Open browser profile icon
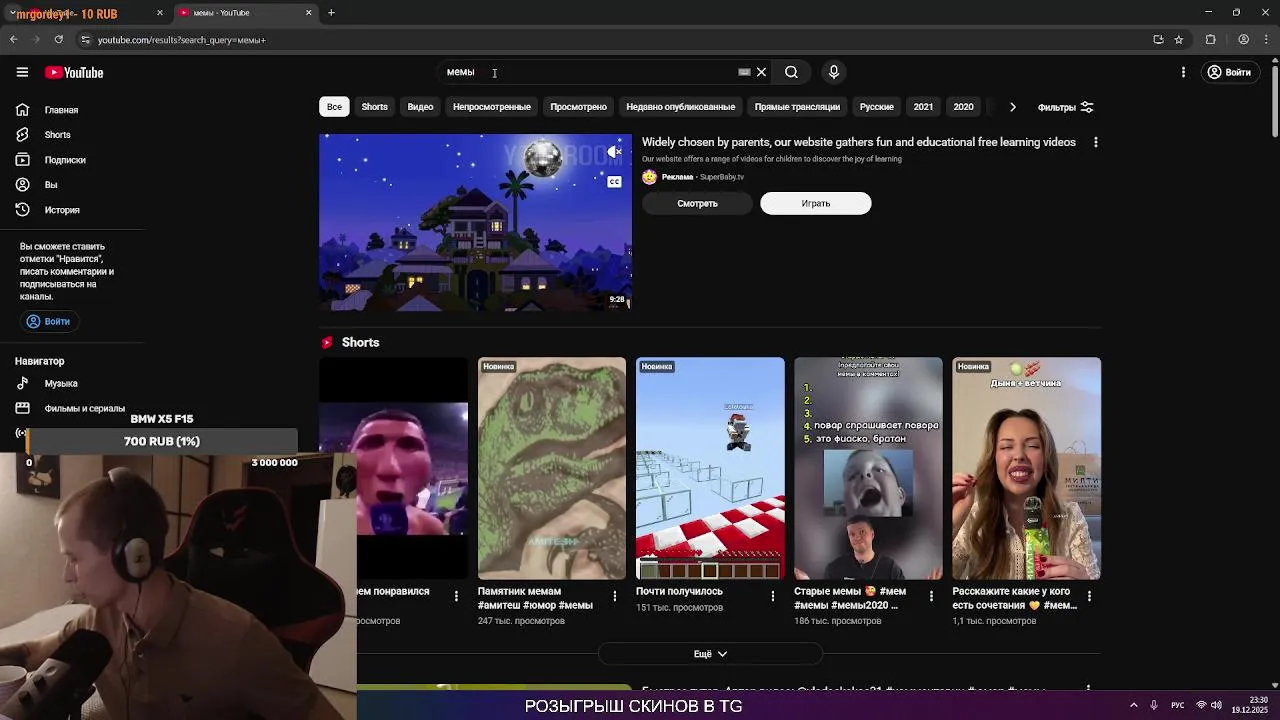The image size is (1280, 720). (x=1243, y=40)
